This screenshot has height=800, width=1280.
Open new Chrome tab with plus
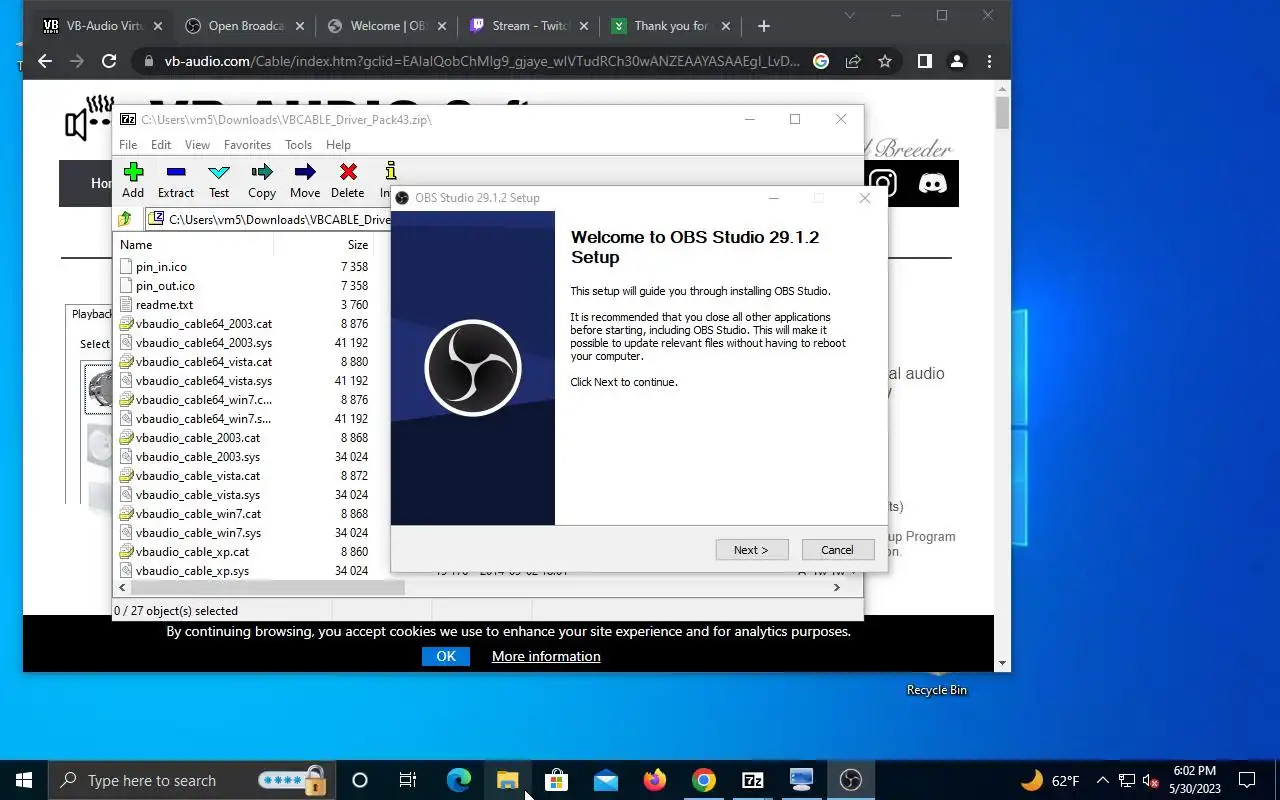click(764, 26)
